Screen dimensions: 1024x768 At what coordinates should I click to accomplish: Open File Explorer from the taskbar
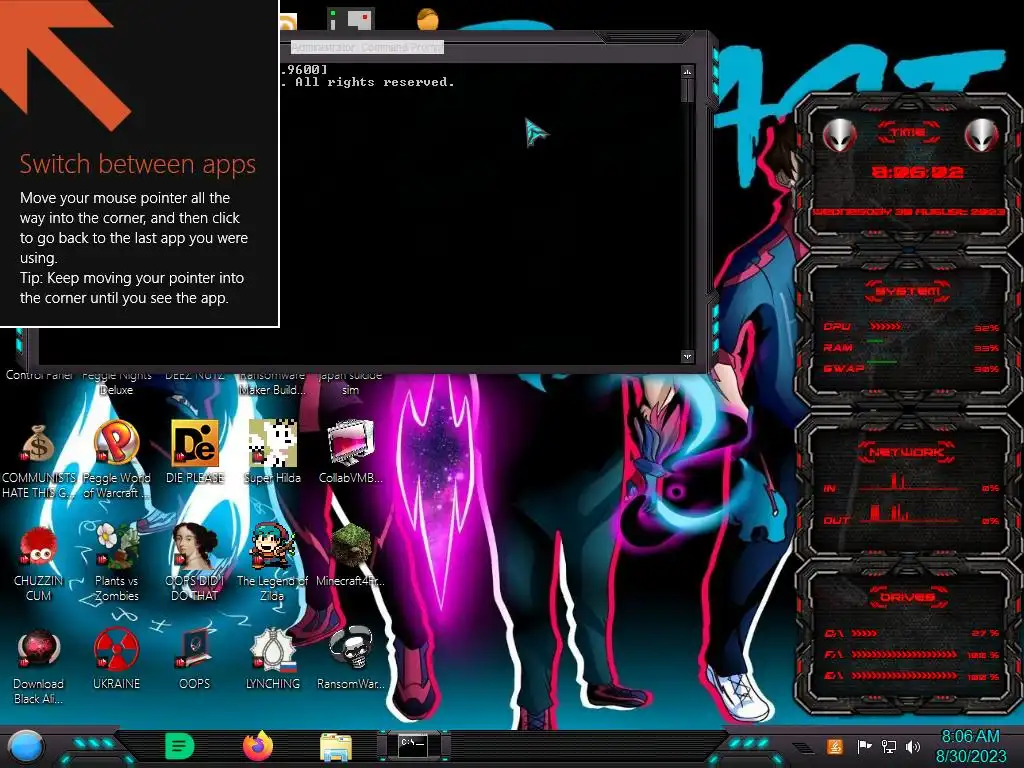click(x=336, y=747)
